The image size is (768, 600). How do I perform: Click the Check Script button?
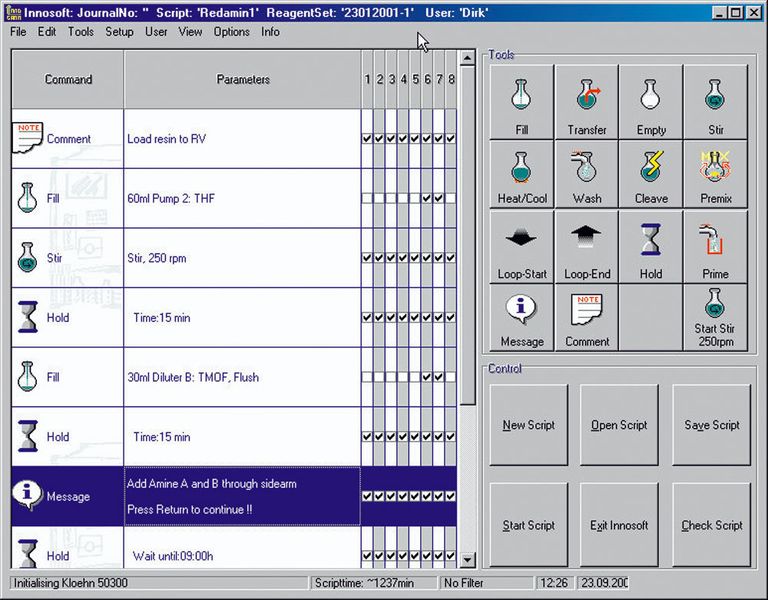[x=712, y=525]
